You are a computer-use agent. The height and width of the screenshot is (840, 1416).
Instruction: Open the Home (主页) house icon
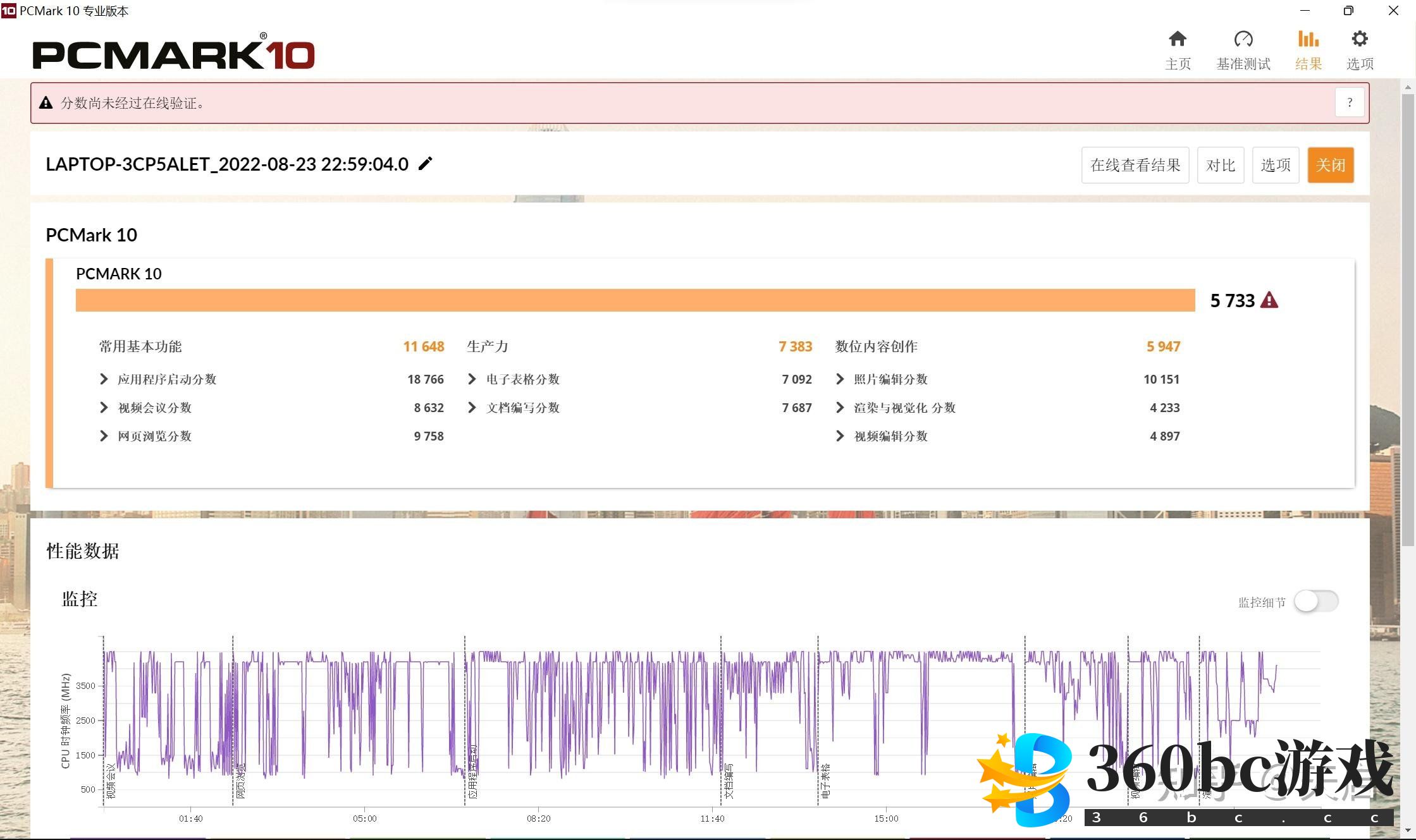[x=1177, y=40]
